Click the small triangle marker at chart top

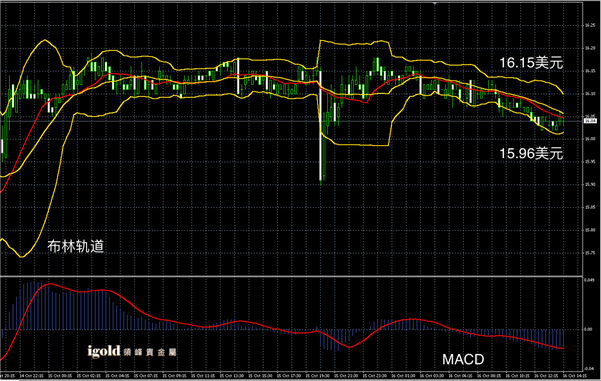tap(435, 3)
